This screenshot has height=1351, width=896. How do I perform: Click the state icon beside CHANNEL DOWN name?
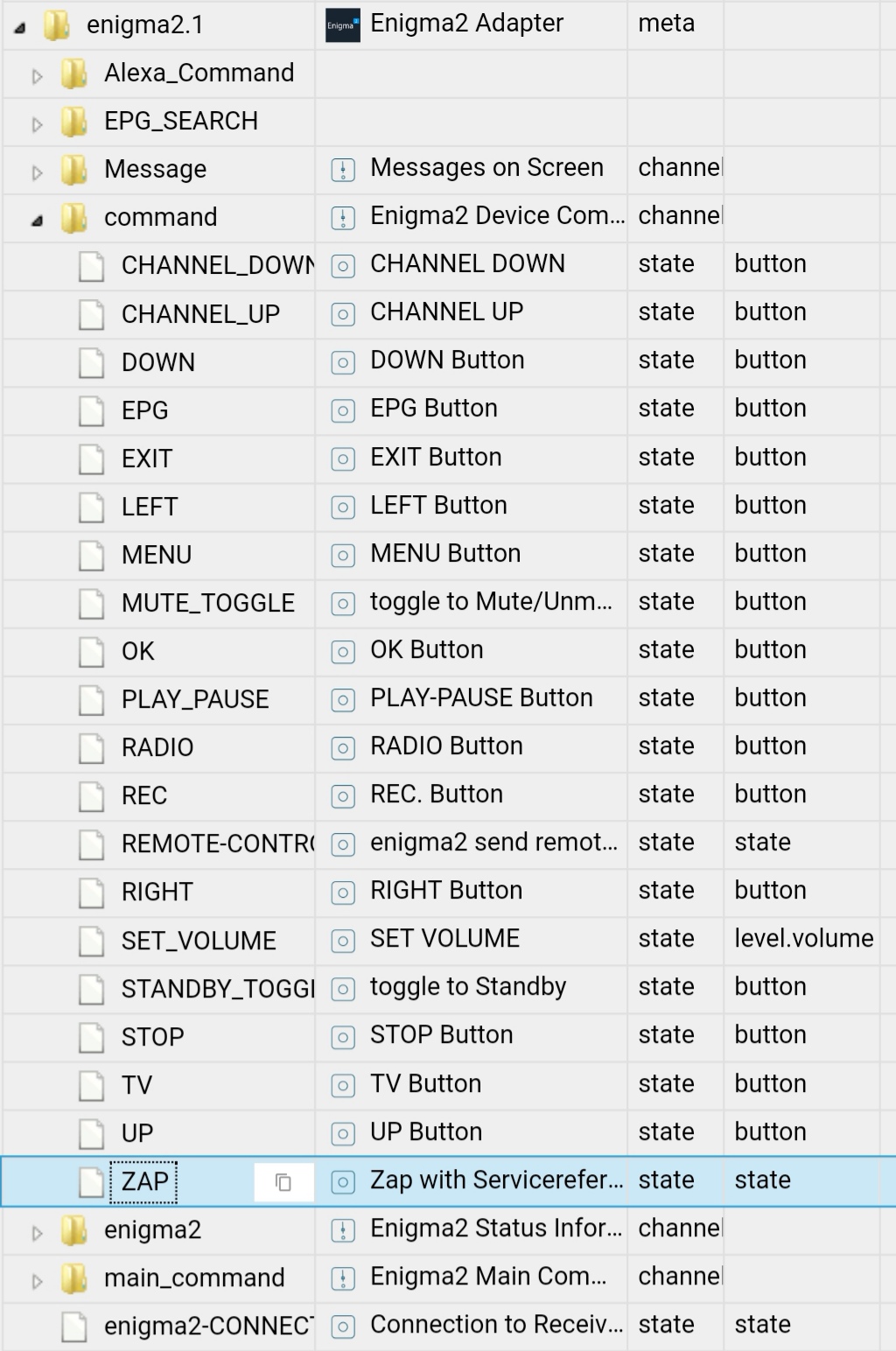pyautogui.click(x=343, y=266)
